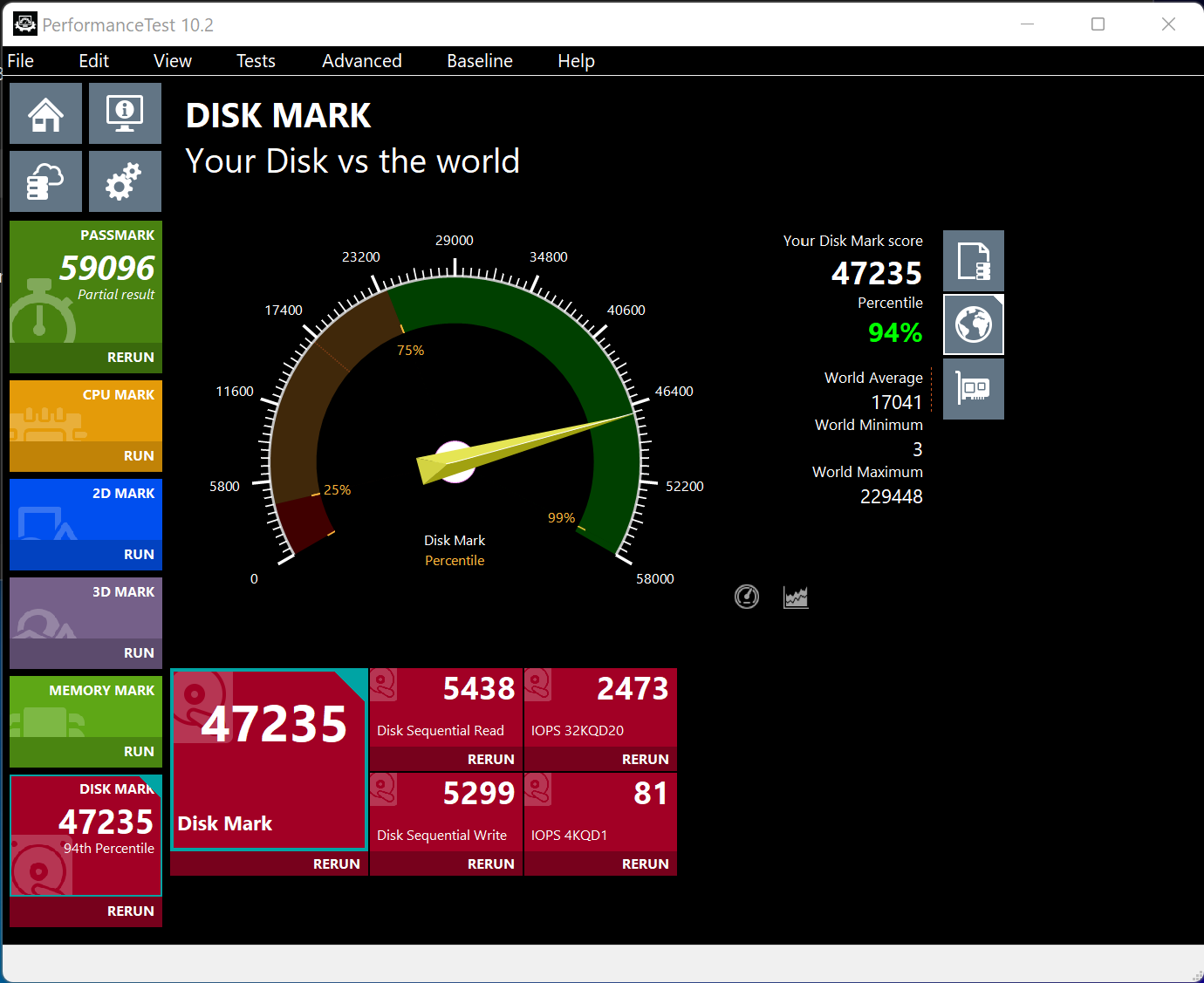Run the Memory Mark benchmark
1204x983 pixels.
tap(139, 752)
